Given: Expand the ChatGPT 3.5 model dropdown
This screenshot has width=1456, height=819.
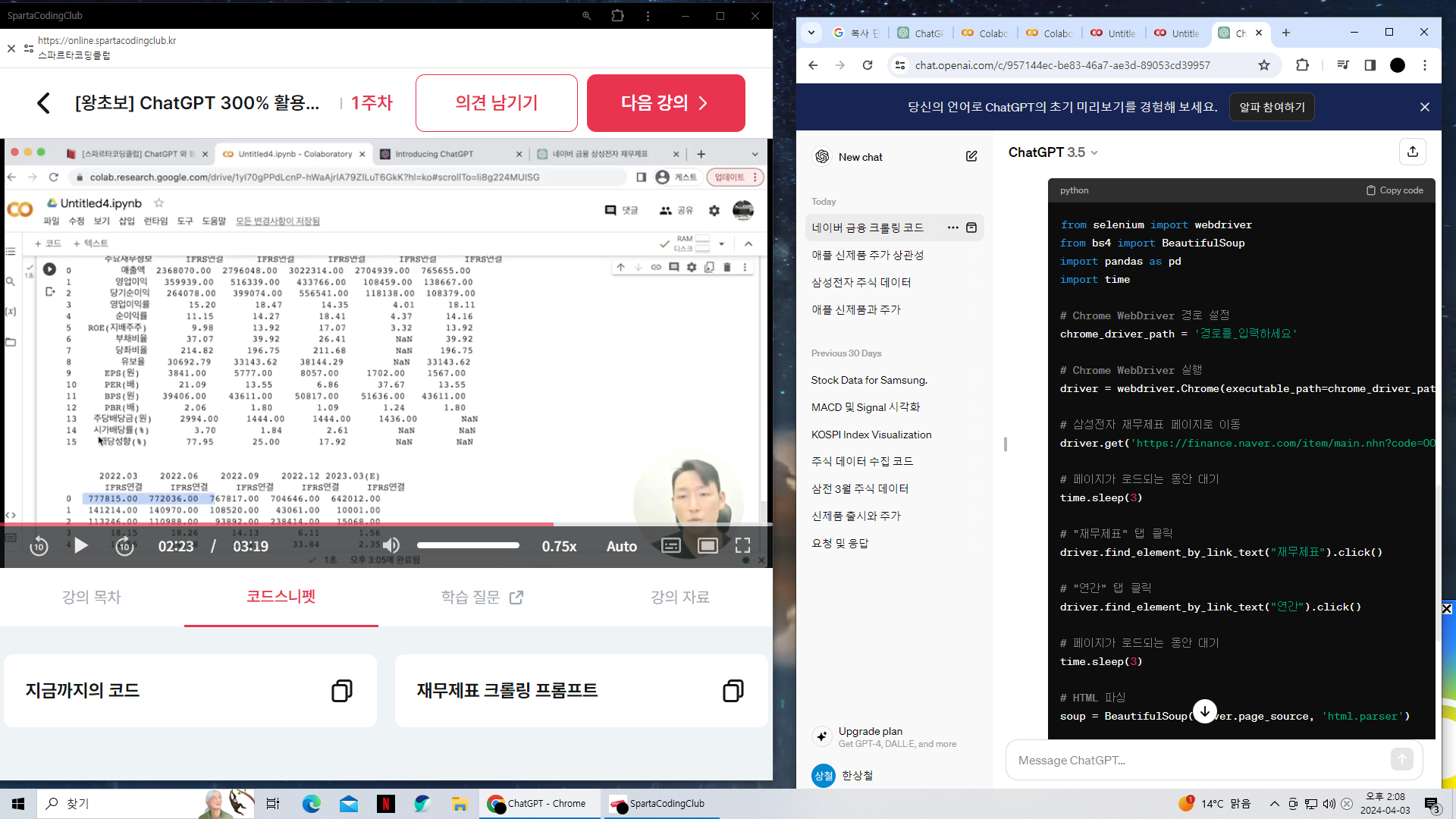Looking at the screenshot, I should (1053, 152).
